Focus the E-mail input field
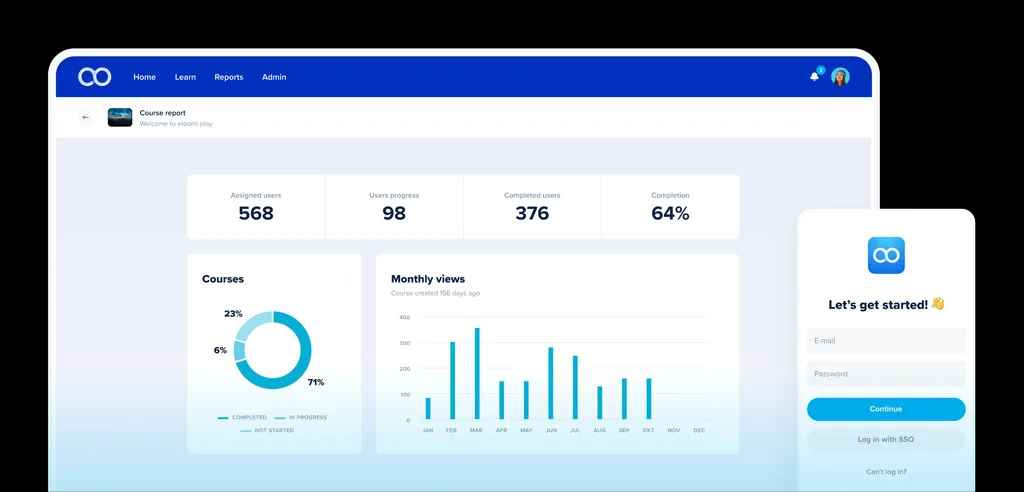This screenshot has width=1024, height=492. [886, 341]
